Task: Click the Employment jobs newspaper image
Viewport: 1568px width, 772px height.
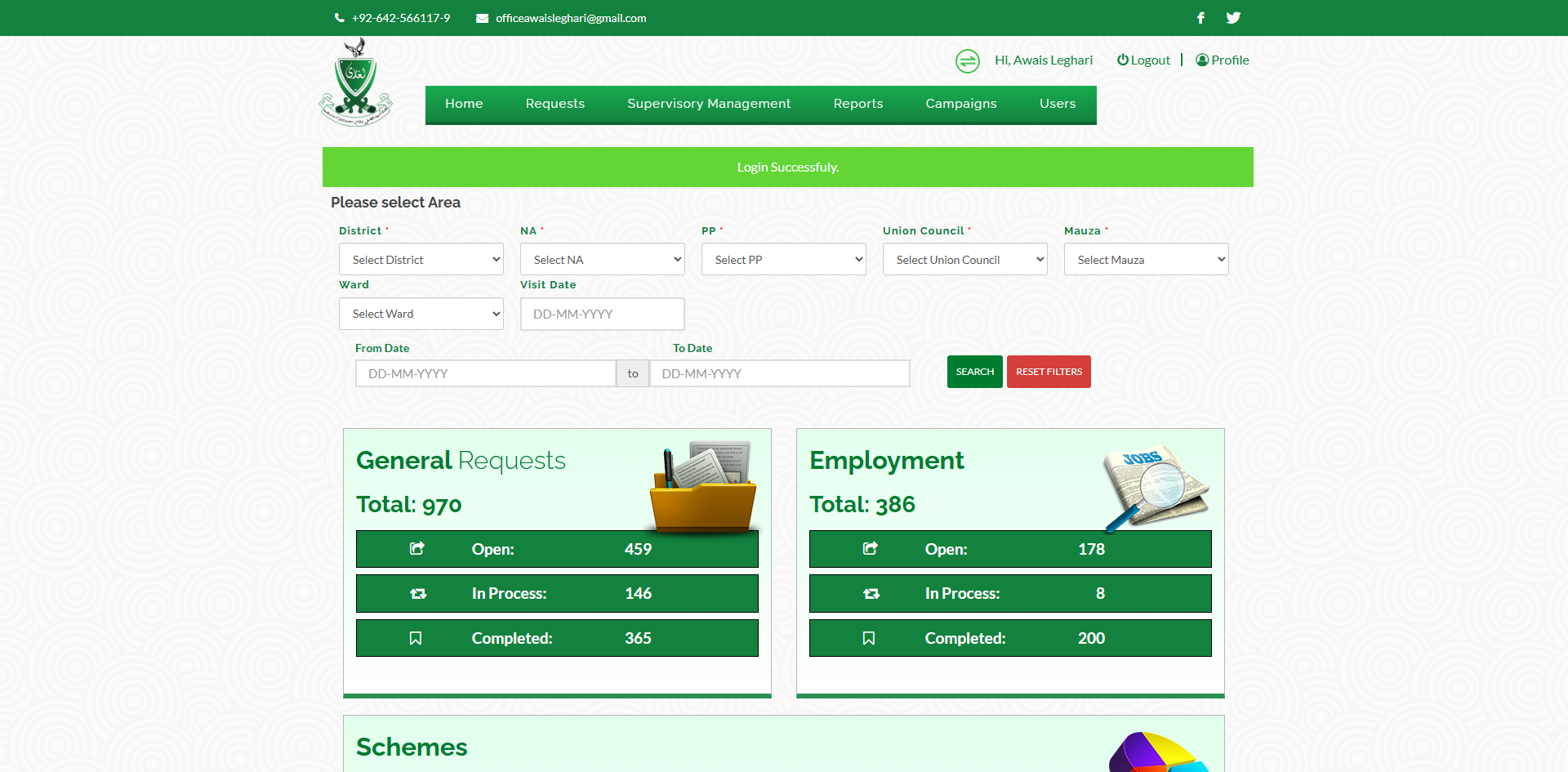Action: coord(1156,487)
